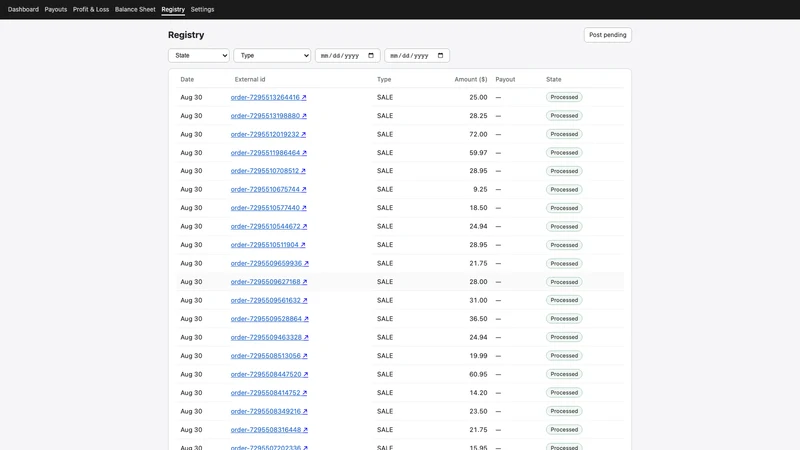
Task: Open the Settings page
Action: [203, 9]
